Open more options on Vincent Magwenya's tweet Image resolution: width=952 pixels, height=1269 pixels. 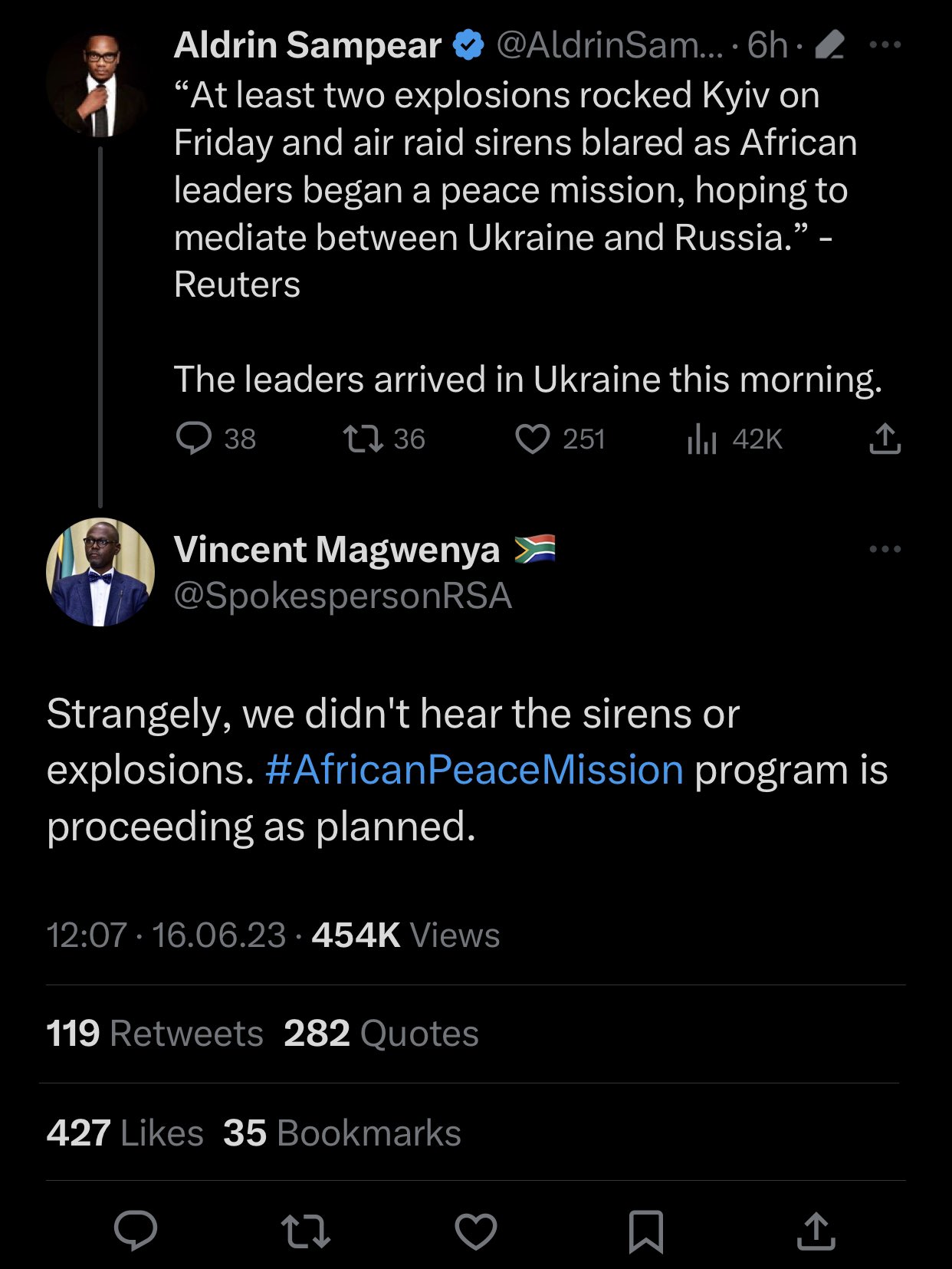tap(885, 549)
